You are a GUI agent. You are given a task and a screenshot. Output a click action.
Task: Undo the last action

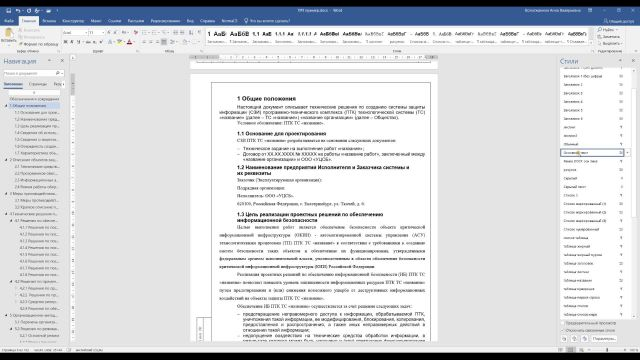click(x=18, y=11)
